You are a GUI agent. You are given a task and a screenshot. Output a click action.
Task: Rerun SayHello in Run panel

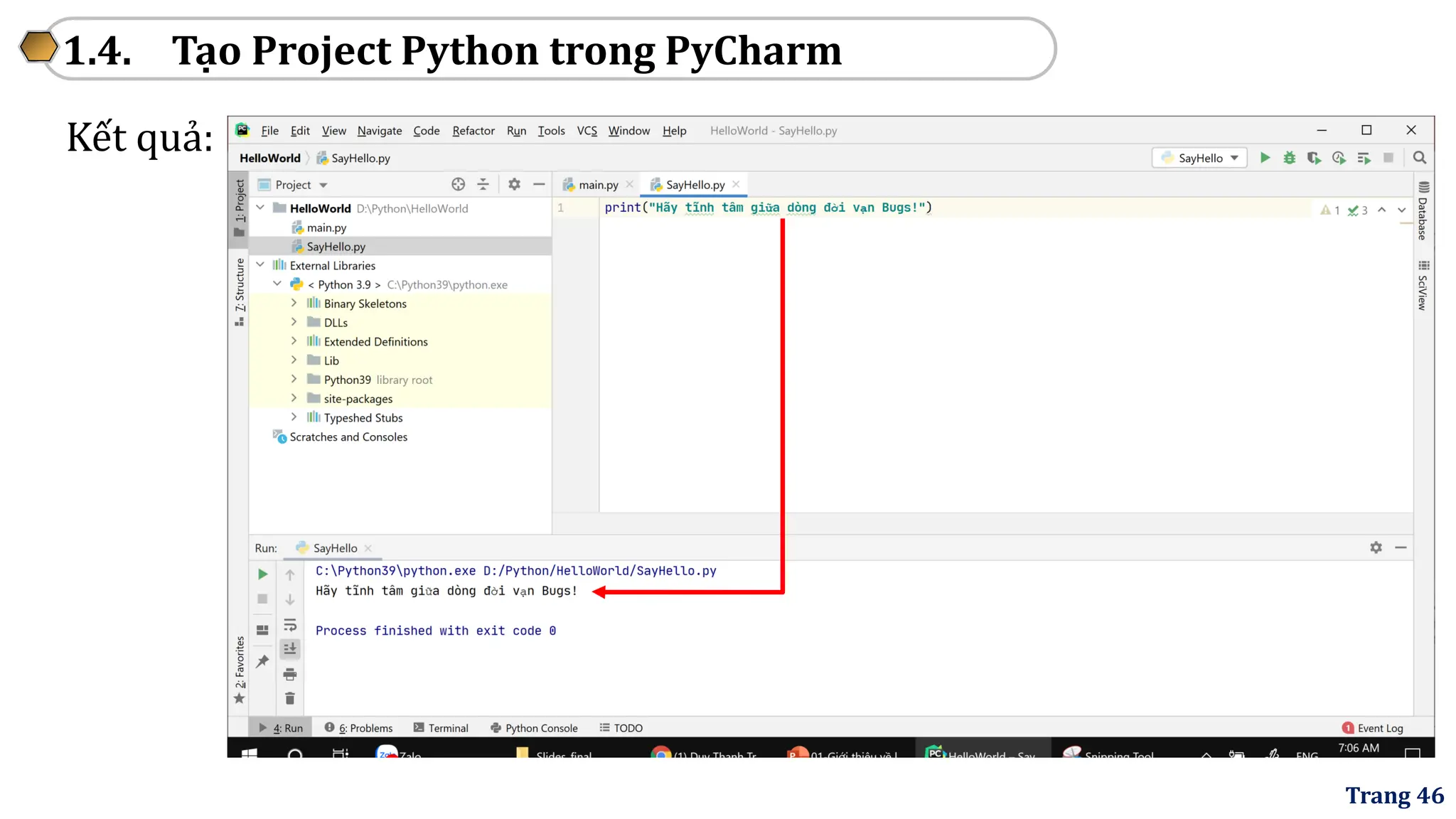(262, 574)
